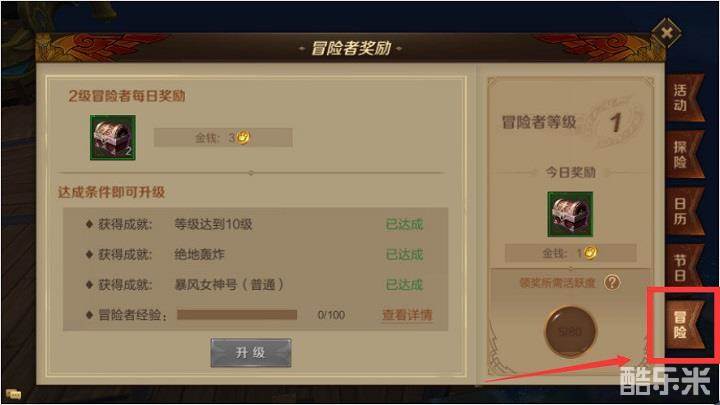Screen dimensions: 720x405
Task: Click the 暴风女神号（普通）achievement row
Action: pyautogui.click(x=255, y=285)
